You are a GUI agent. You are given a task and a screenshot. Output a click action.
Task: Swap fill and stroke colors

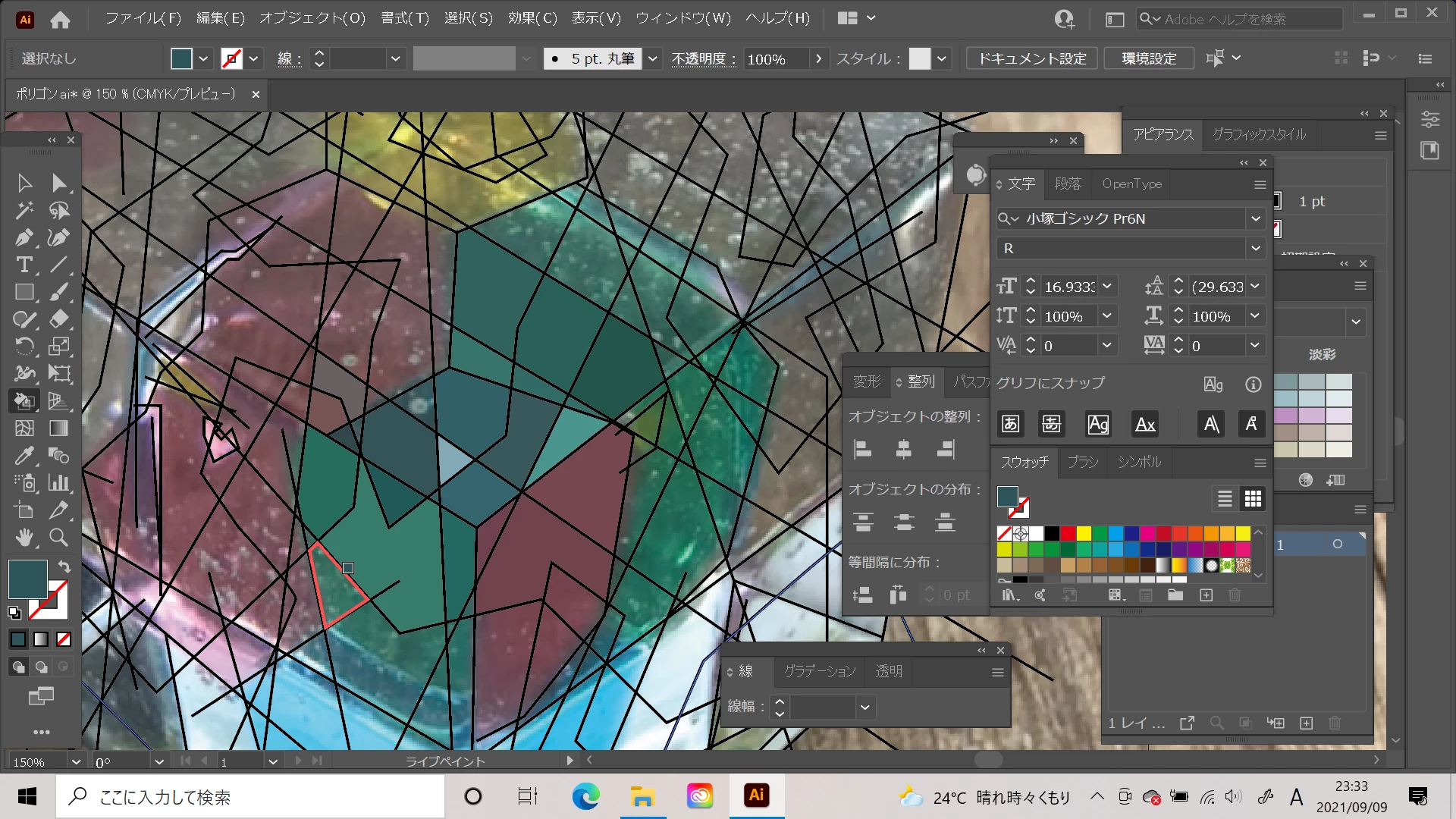point(64,566)
